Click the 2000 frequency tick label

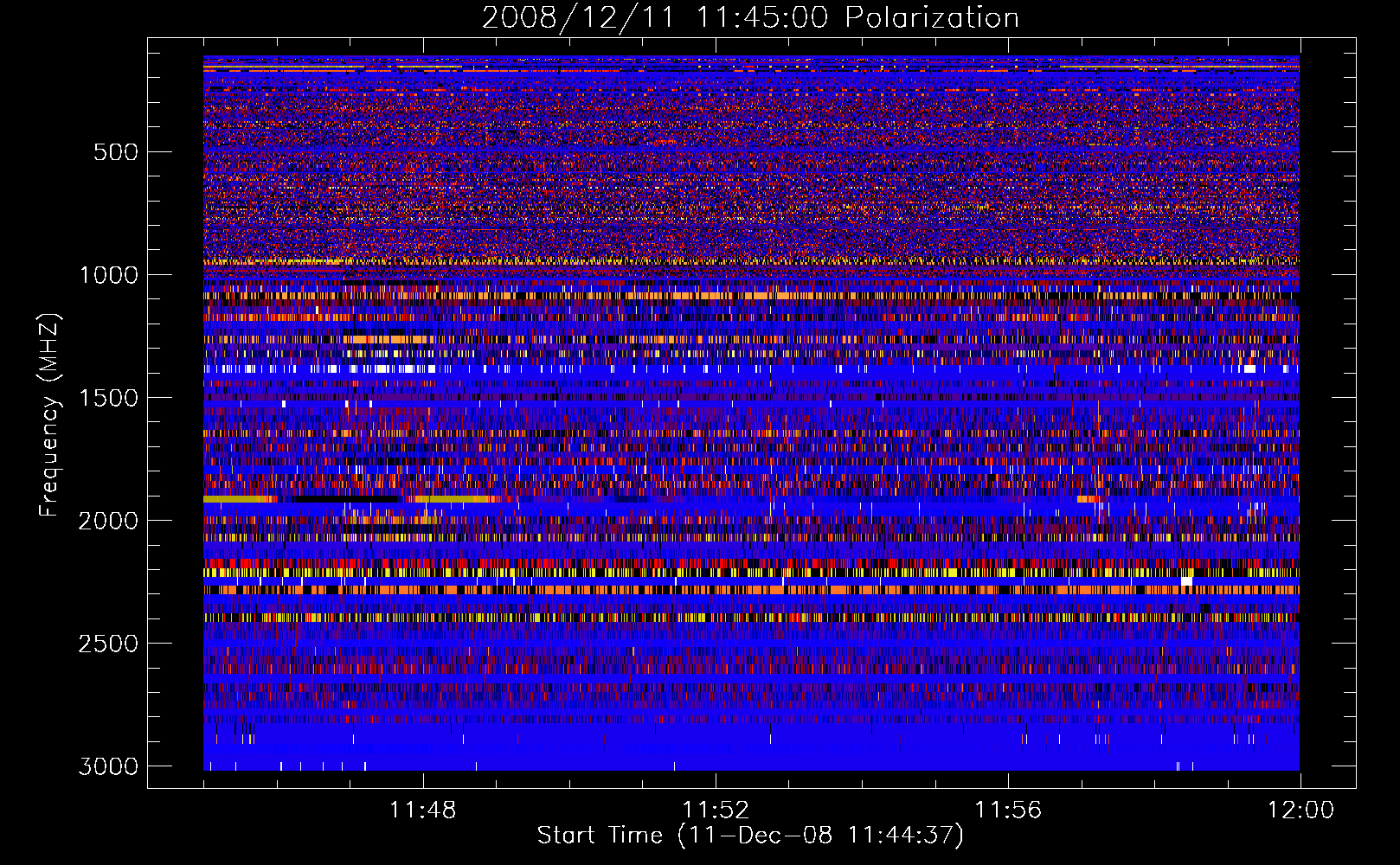[108, 521]
